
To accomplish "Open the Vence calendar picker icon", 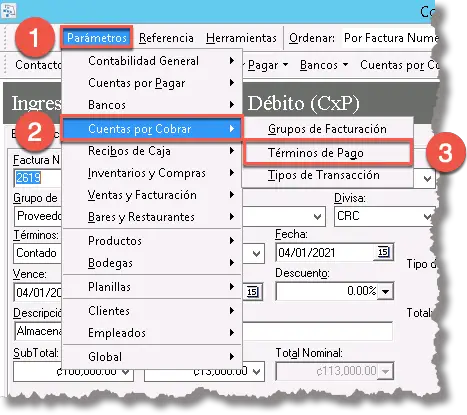I will (252, 292).
